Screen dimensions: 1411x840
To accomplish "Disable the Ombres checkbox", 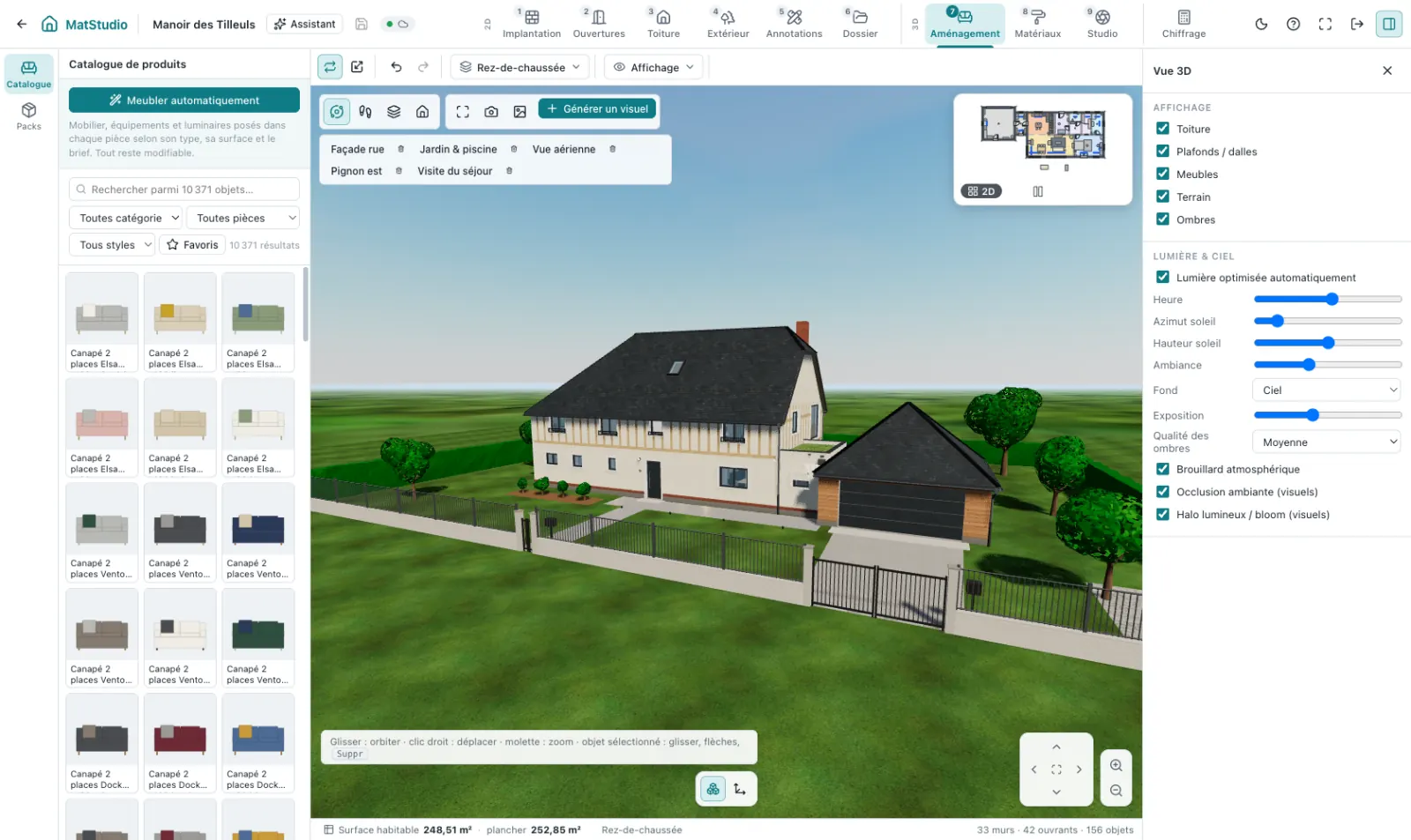I will [1162, 219].
